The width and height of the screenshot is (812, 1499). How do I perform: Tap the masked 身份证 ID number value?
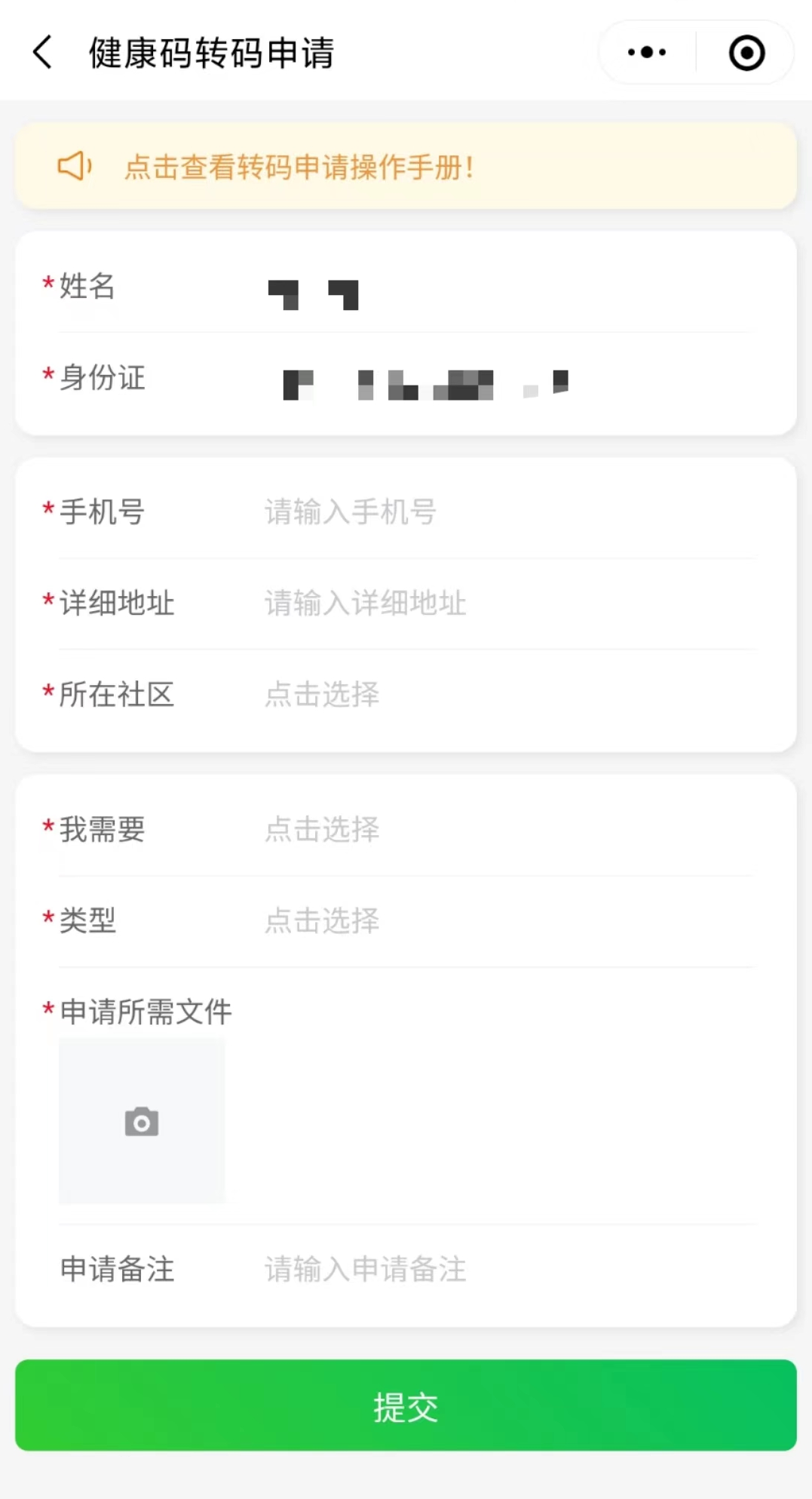(x=425, y=384)
